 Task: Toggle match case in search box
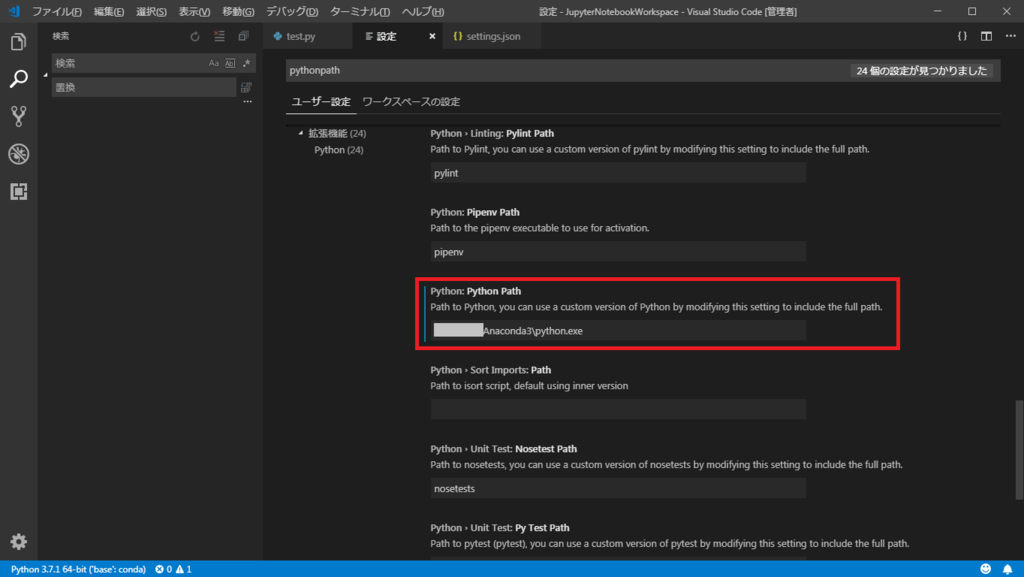pos(214,63)
